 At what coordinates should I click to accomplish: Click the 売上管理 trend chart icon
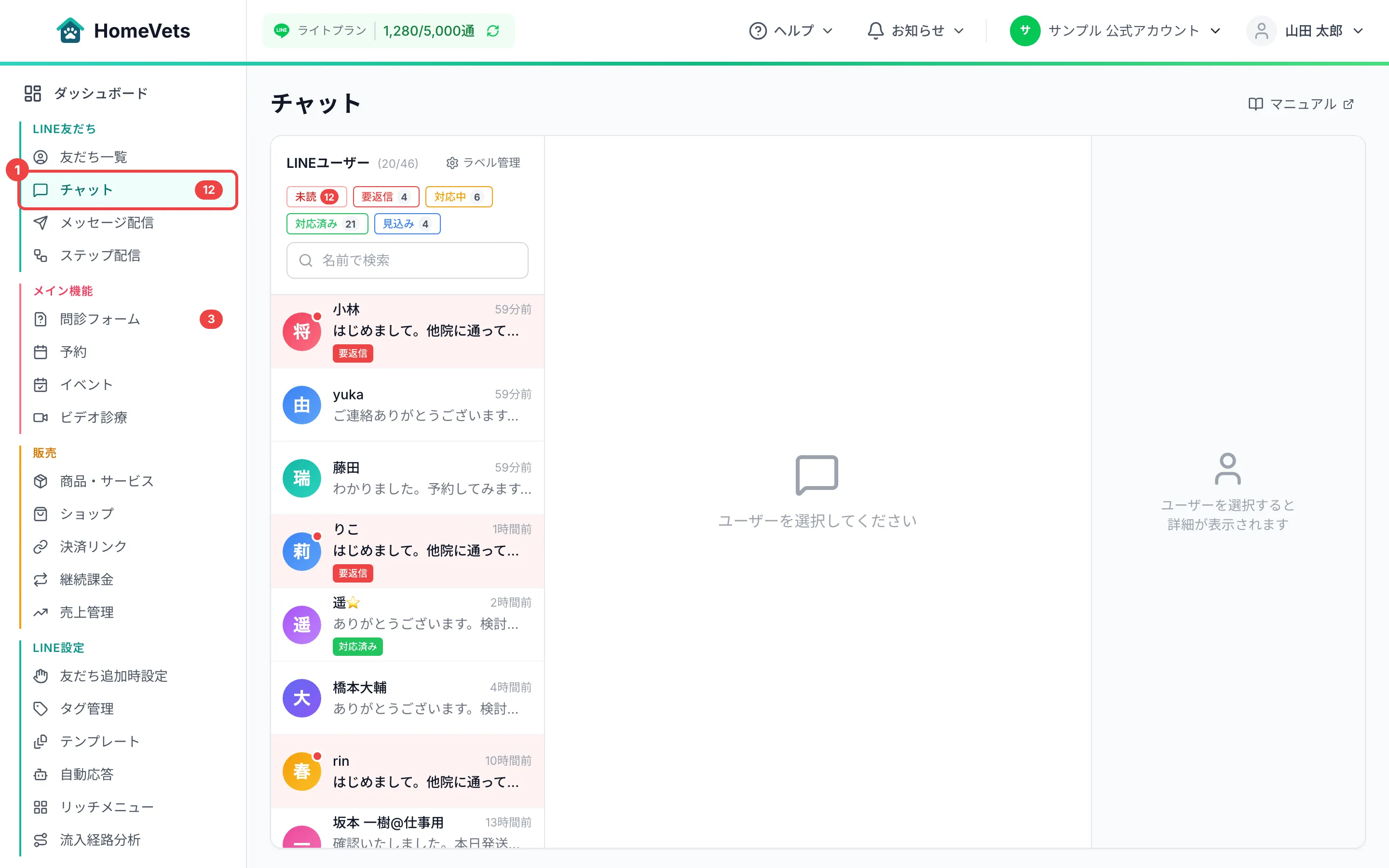click(40, 612)
